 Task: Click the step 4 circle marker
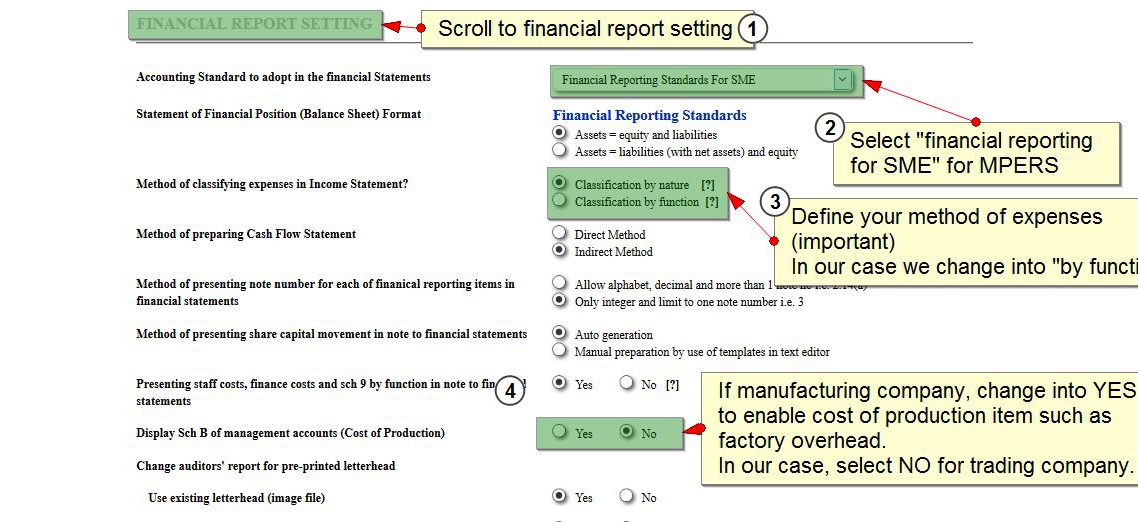510,391
